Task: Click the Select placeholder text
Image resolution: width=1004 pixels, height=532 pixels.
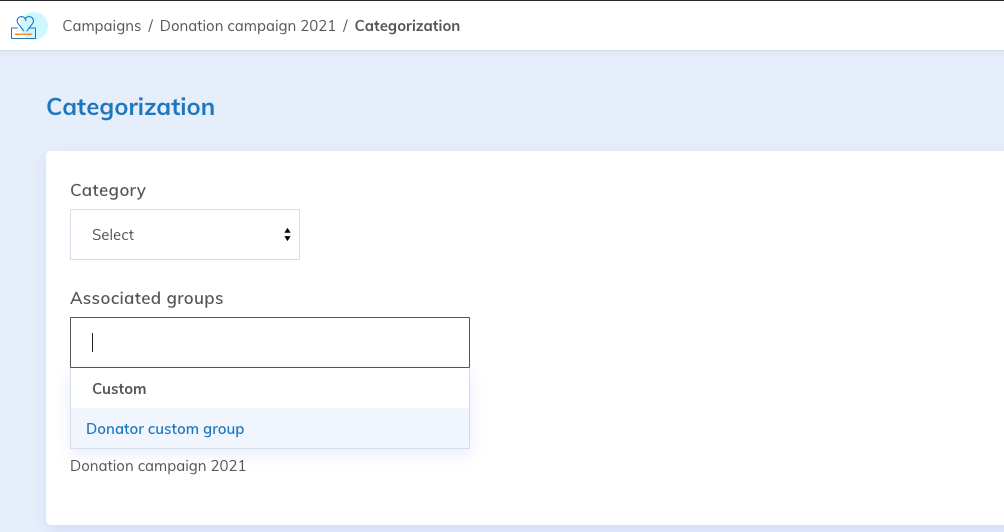Action: point(113,235)
